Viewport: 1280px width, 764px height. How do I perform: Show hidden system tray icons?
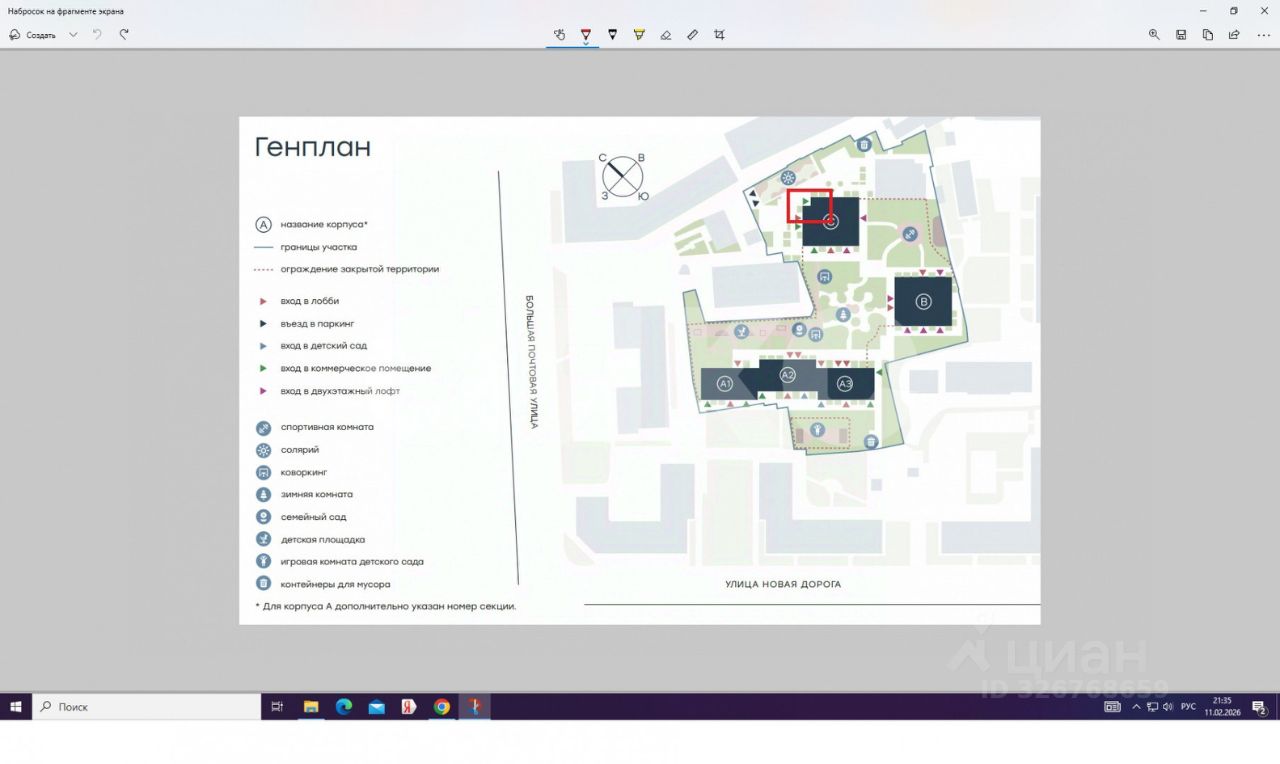pos(1137,707)
